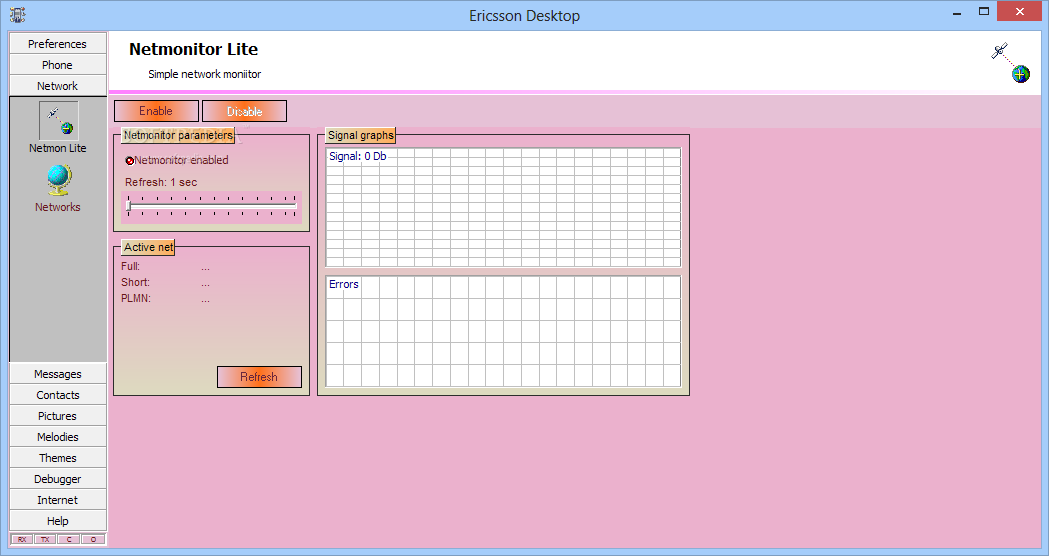Click the O status indicator
Screen dimensions: 1049x556
click(93, 539)
